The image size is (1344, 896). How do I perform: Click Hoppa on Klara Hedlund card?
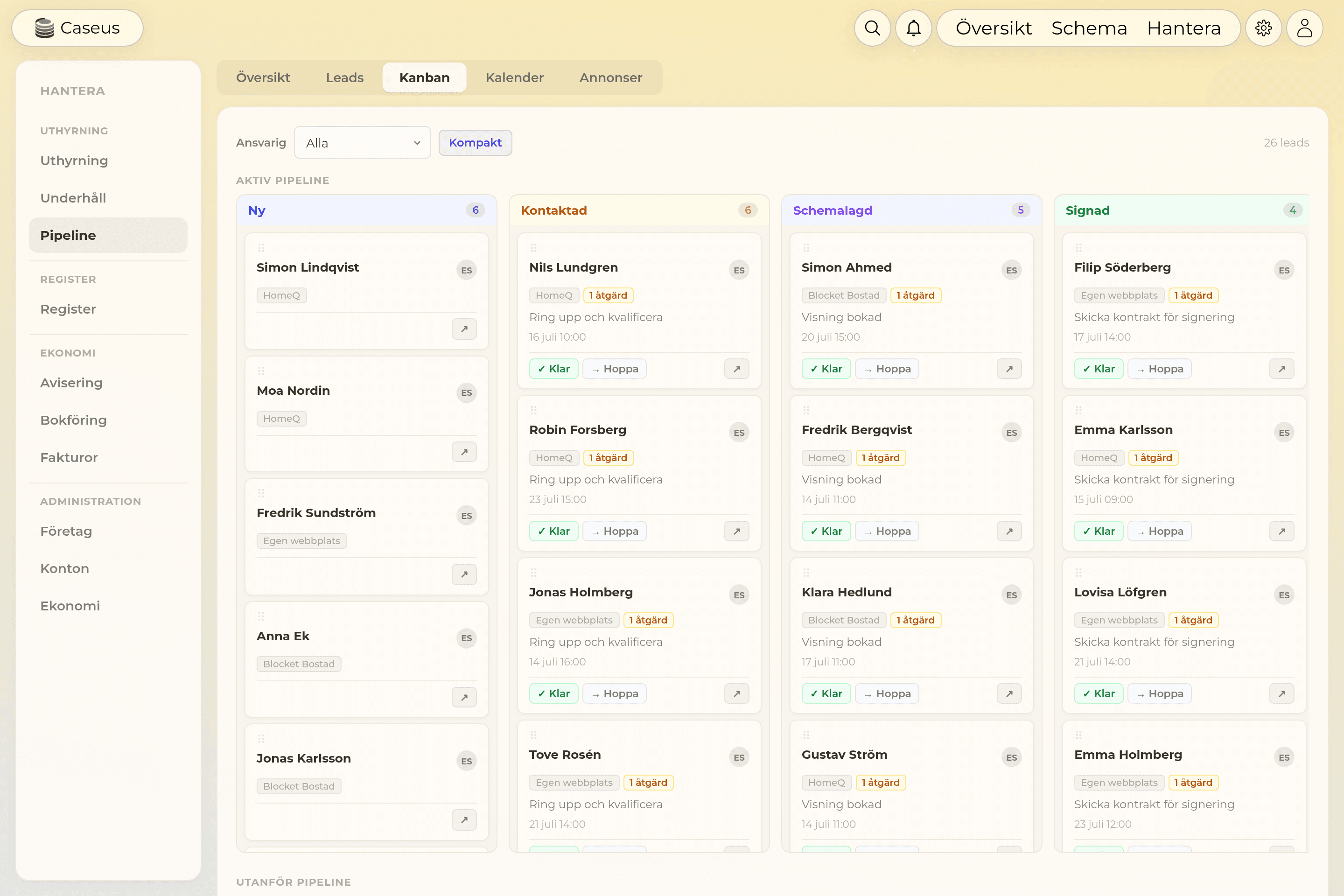tap(887, 693)
